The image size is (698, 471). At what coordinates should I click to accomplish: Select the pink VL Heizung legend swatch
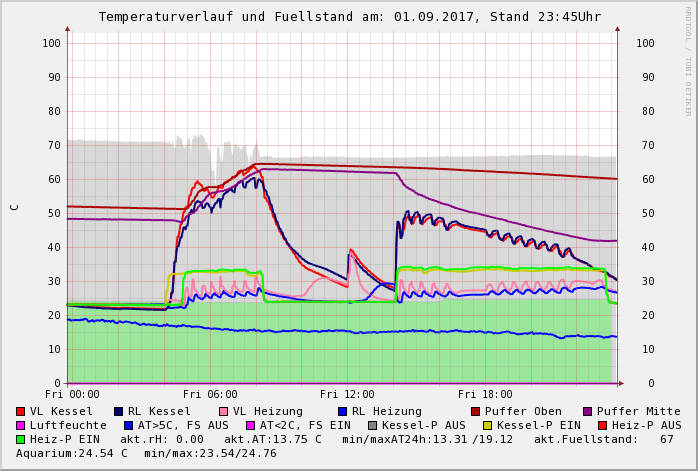[223, 411]
